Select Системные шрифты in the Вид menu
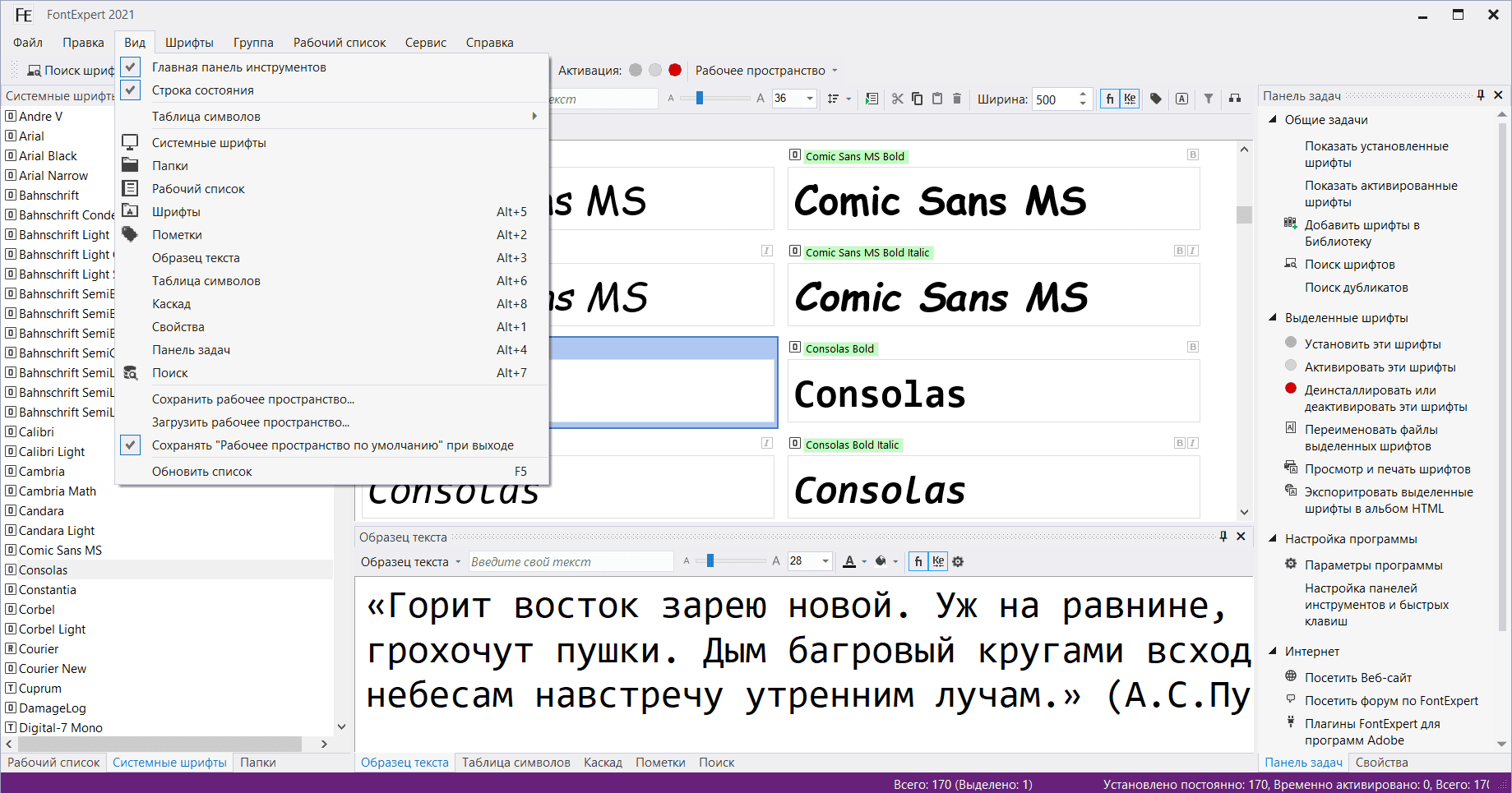The height and width of the screenshot is (793, 1512). [332, 143]
